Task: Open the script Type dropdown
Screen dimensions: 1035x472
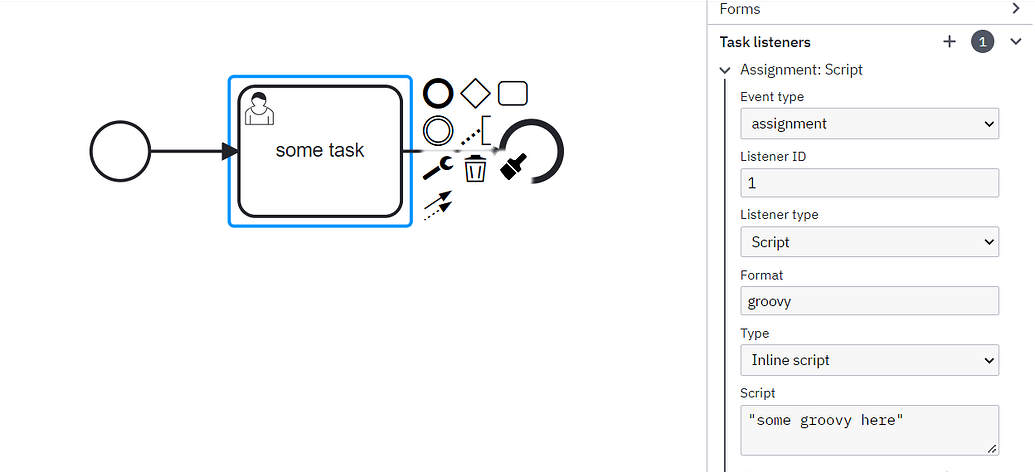Action: [x=869, y=360]
